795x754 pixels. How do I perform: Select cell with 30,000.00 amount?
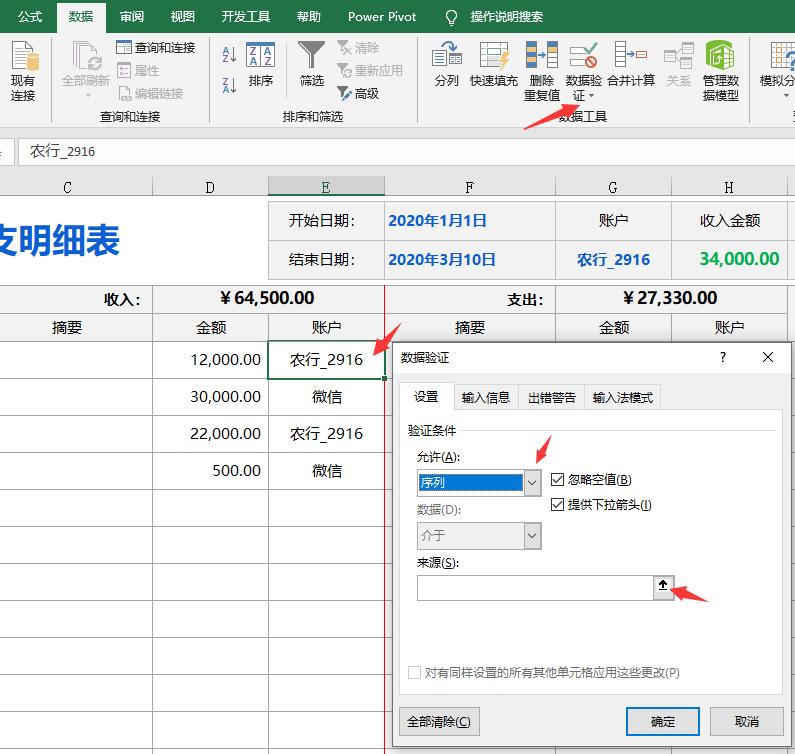click(x=210, y=397)
